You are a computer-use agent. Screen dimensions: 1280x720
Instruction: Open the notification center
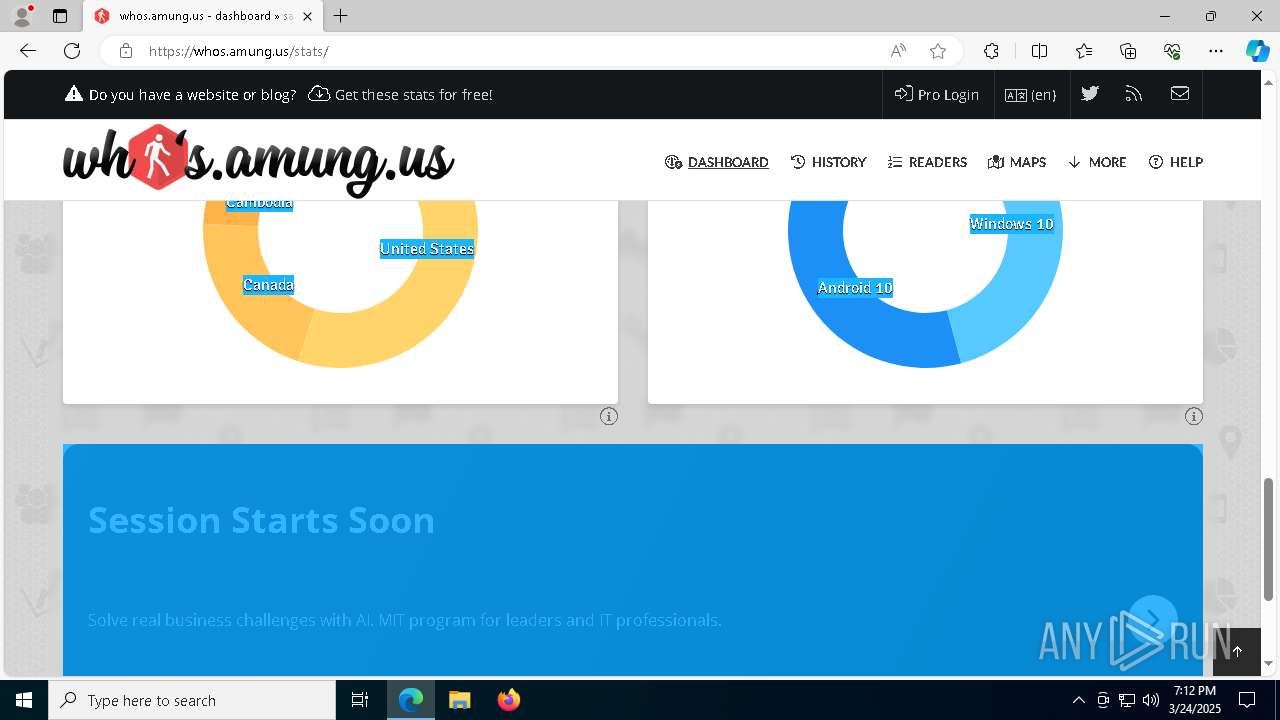pos(1247,700)
